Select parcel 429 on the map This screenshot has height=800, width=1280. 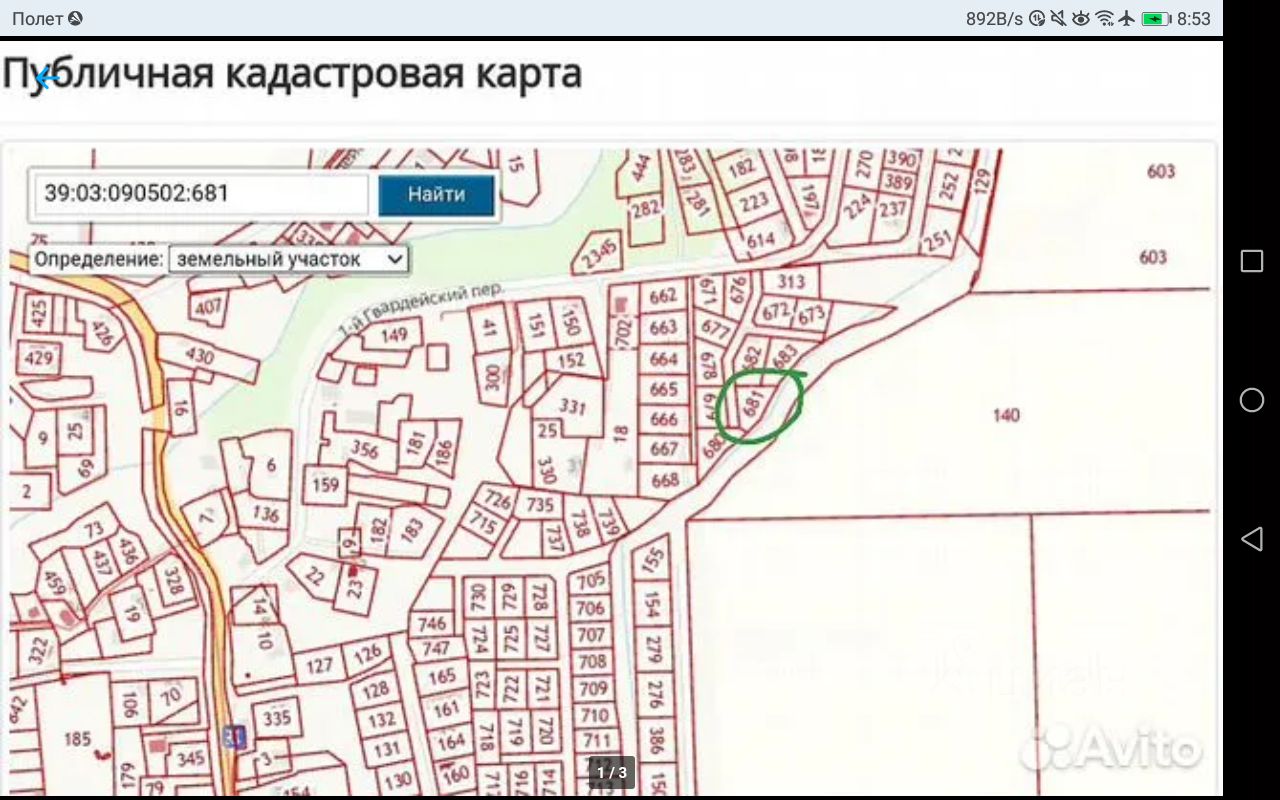point(38,358)
